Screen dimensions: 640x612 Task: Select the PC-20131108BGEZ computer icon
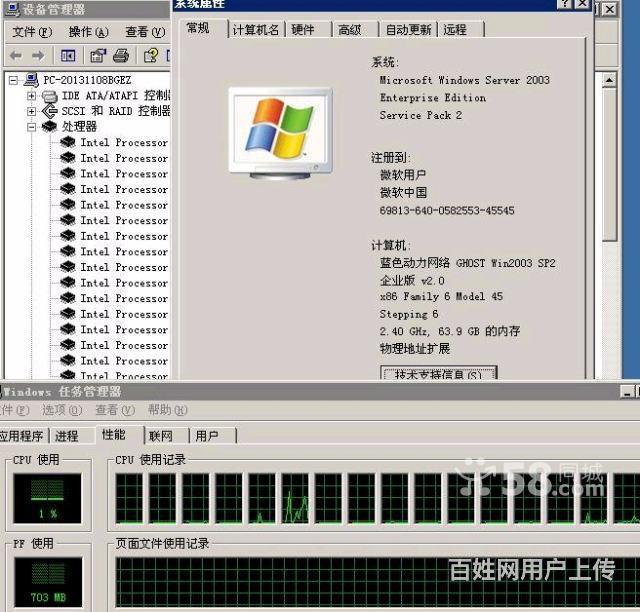click(31, 80)
